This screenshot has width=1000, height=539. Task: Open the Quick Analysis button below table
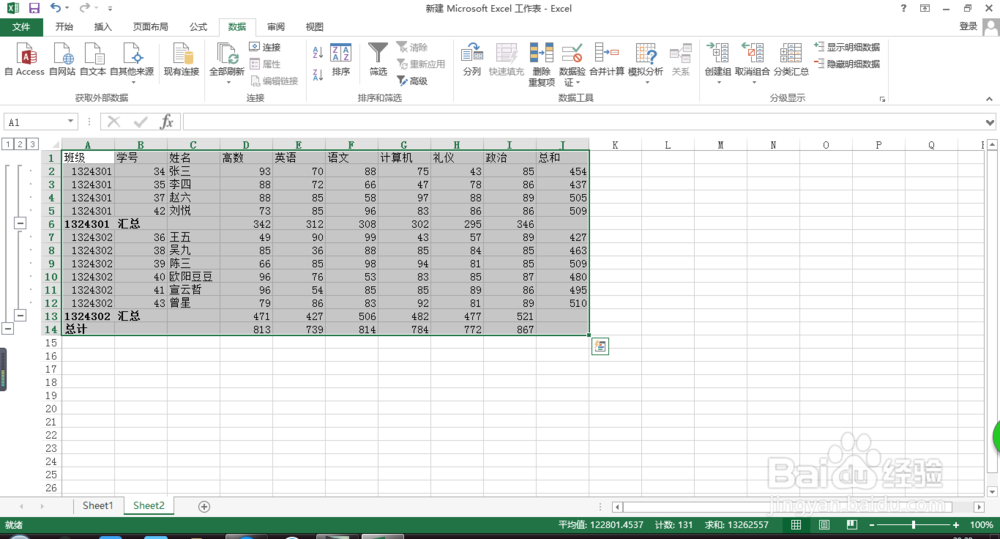click(x=599, y=346)
